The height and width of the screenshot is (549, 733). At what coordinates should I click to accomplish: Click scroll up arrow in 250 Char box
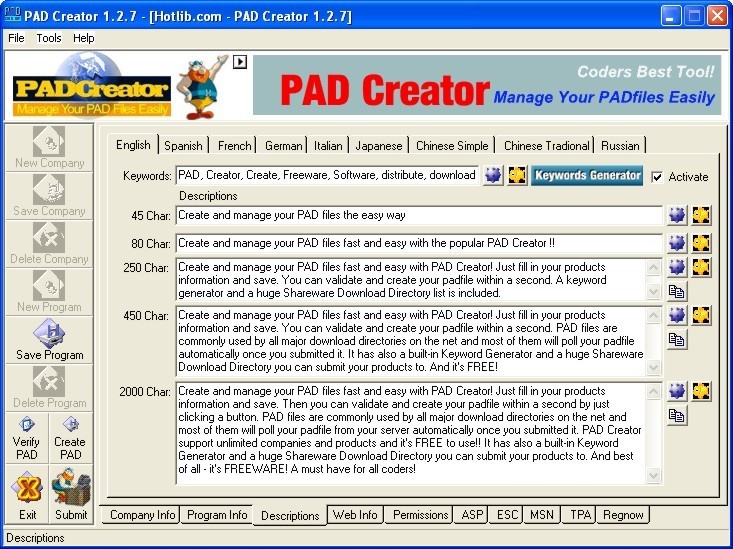tap(653, 267)
